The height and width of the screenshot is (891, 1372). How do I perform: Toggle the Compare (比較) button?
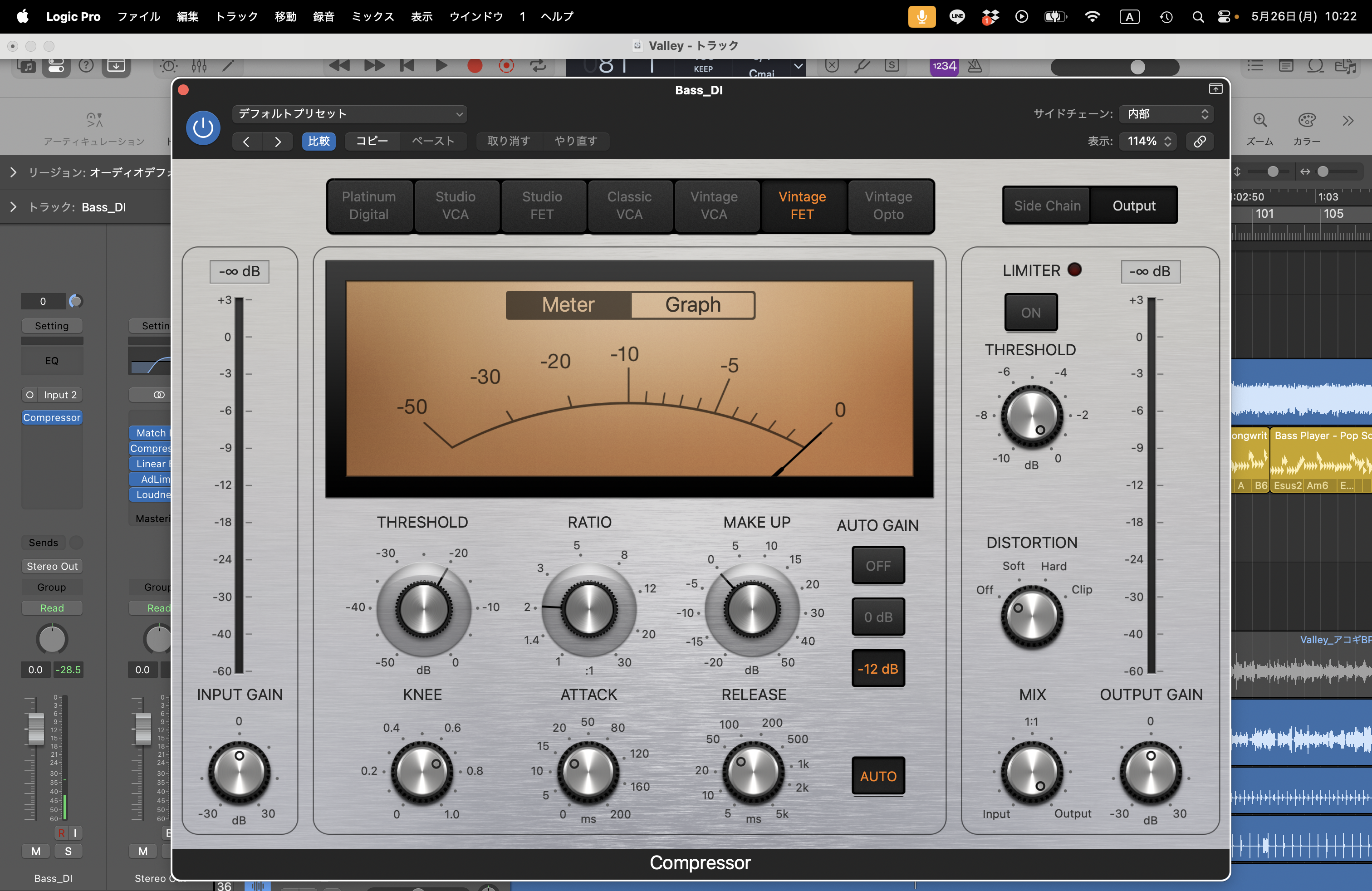coord(319,141)
